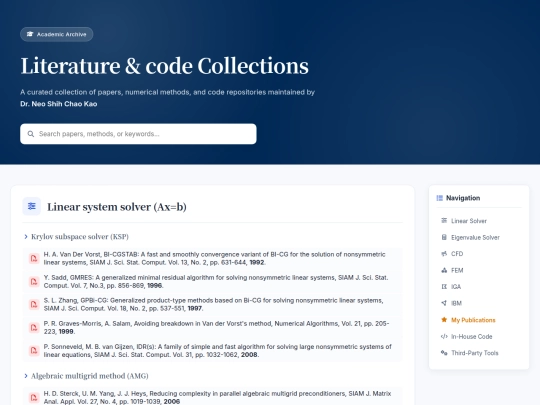Go to My Publications in Navigation

pos(479,320)
